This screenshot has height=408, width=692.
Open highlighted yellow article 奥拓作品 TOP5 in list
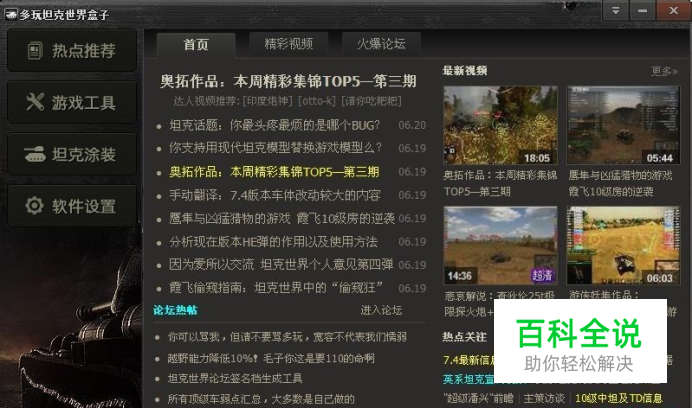point(274,172)
